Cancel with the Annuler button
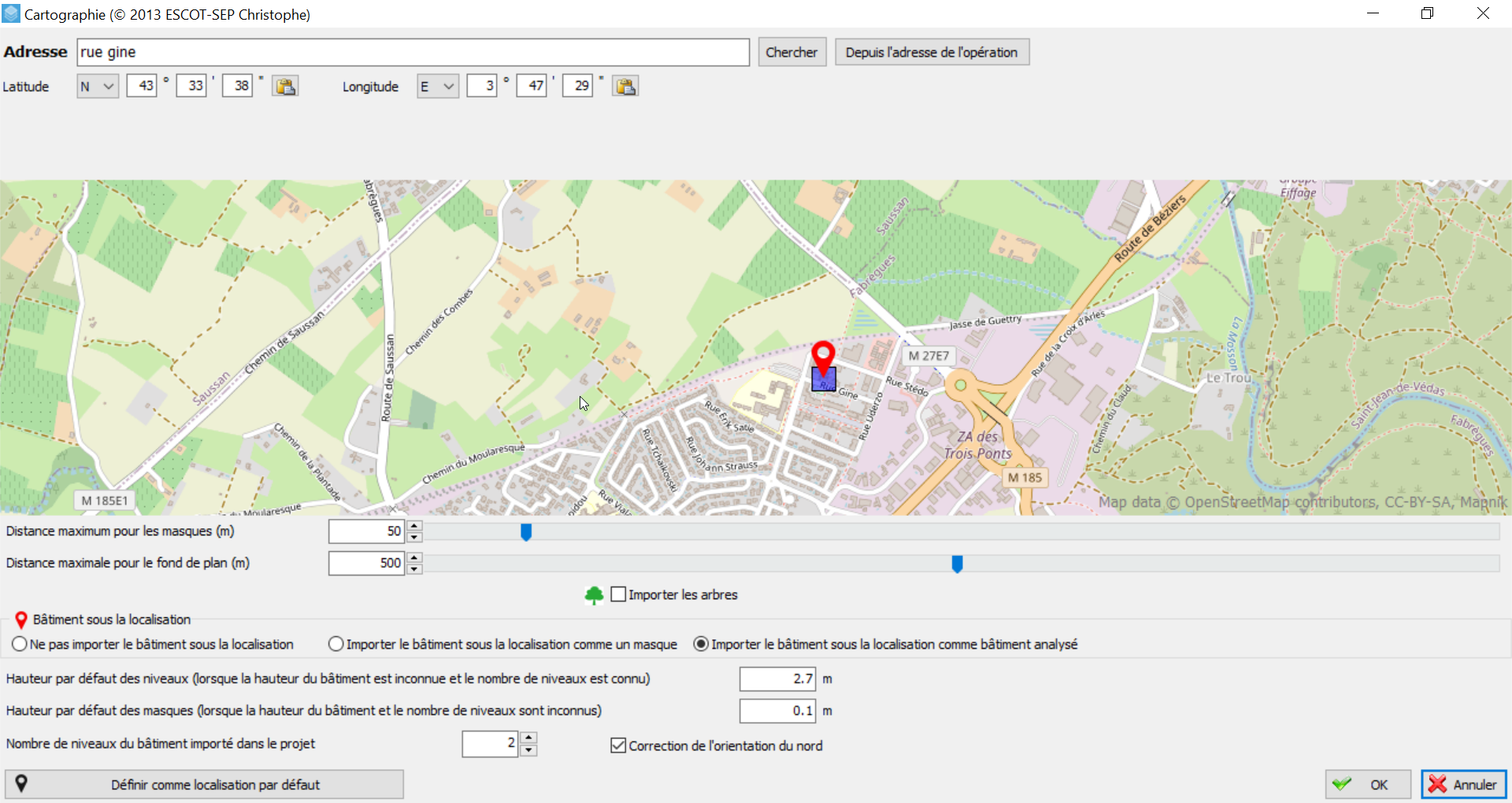The image size is (1512, 803). [1464, 784]
